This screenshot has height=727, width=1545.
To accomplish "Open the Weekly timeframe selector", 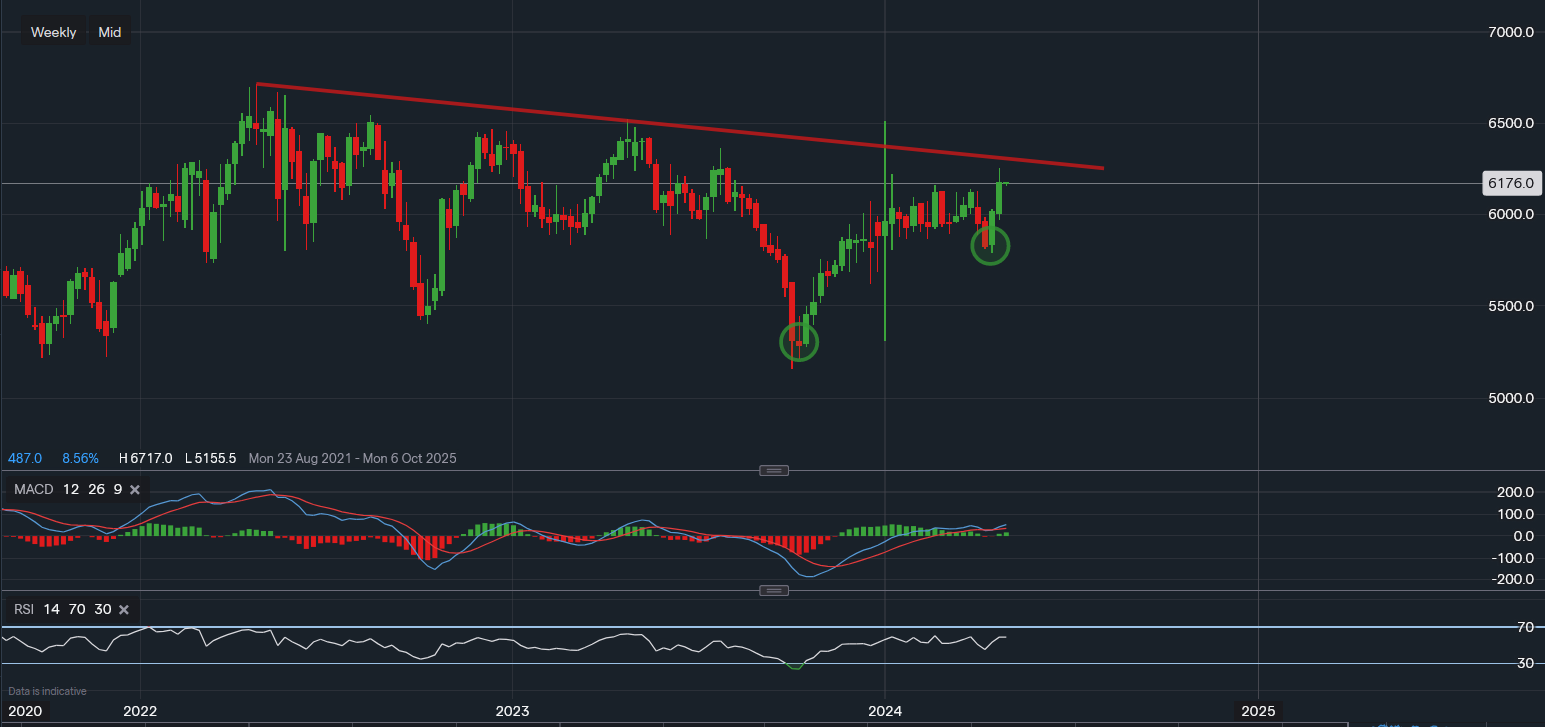I will click(53, 32).
